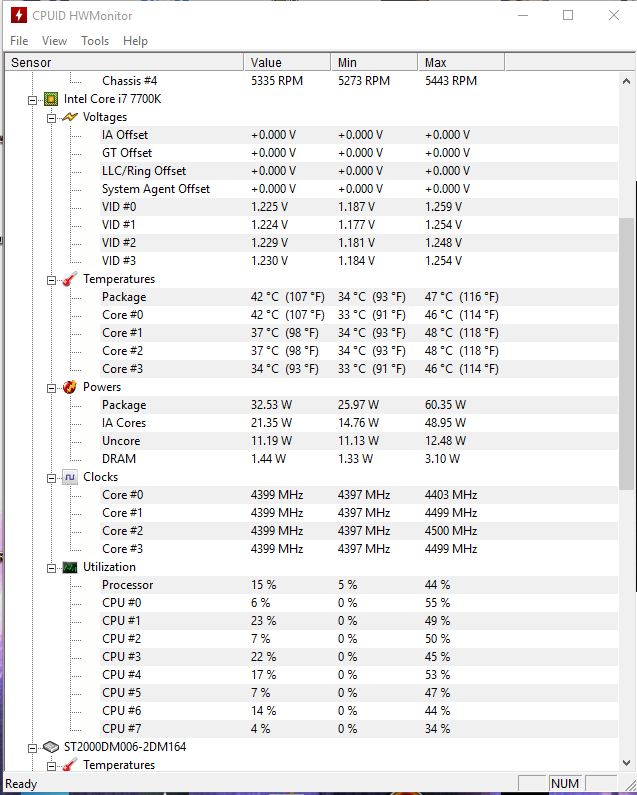
Task: Collapse the Intel Core i7 7700K node
Action: tap(32, 100)
